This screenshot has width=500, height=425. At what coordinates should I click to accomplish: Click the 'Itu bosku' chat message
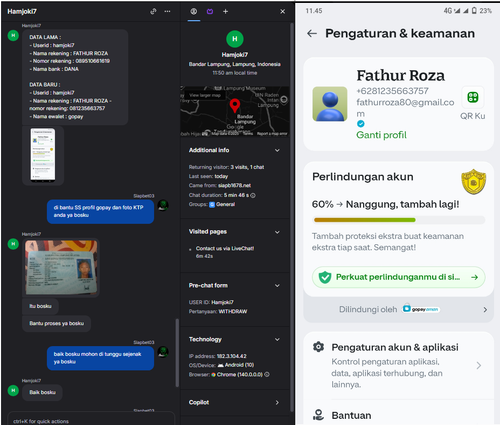click(x=40, y=306)
